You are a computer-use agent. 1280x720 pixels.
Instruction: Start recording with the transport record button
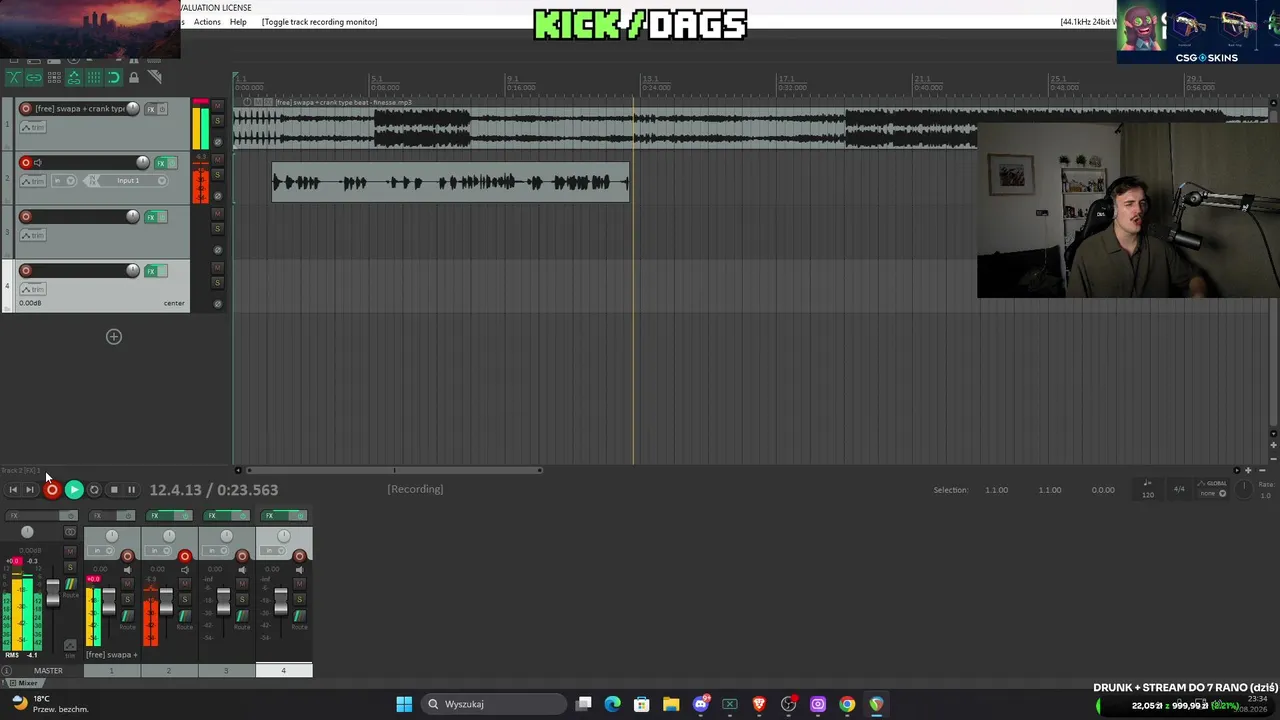52,490
